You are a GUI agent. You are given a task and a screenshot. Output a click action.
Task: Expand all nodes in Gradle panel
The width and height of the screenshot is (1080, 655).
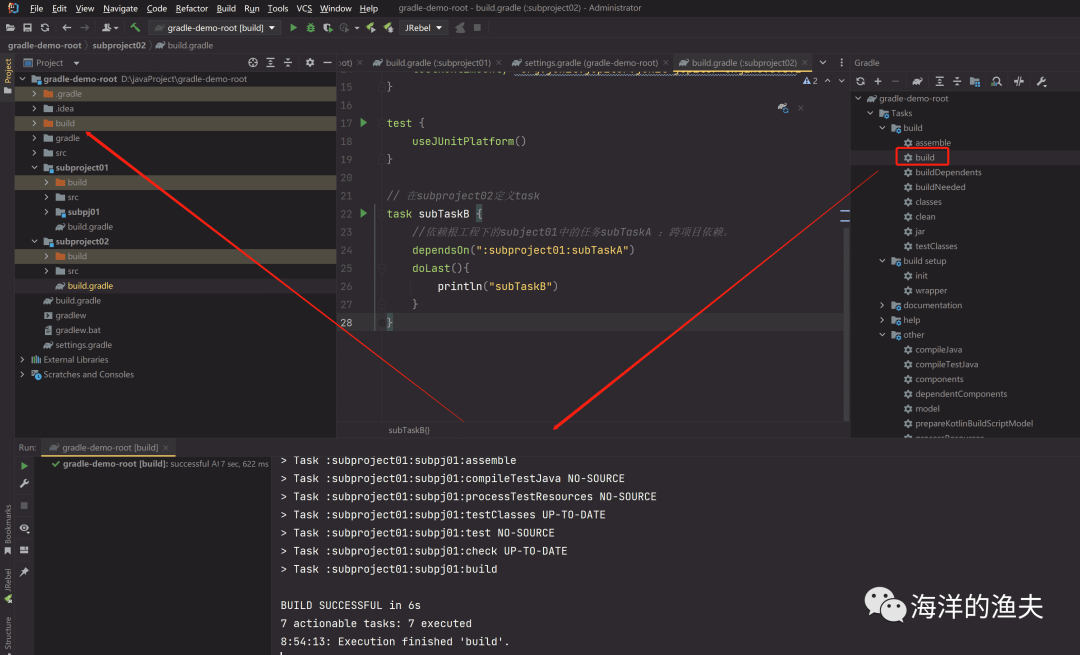point(941,81)
